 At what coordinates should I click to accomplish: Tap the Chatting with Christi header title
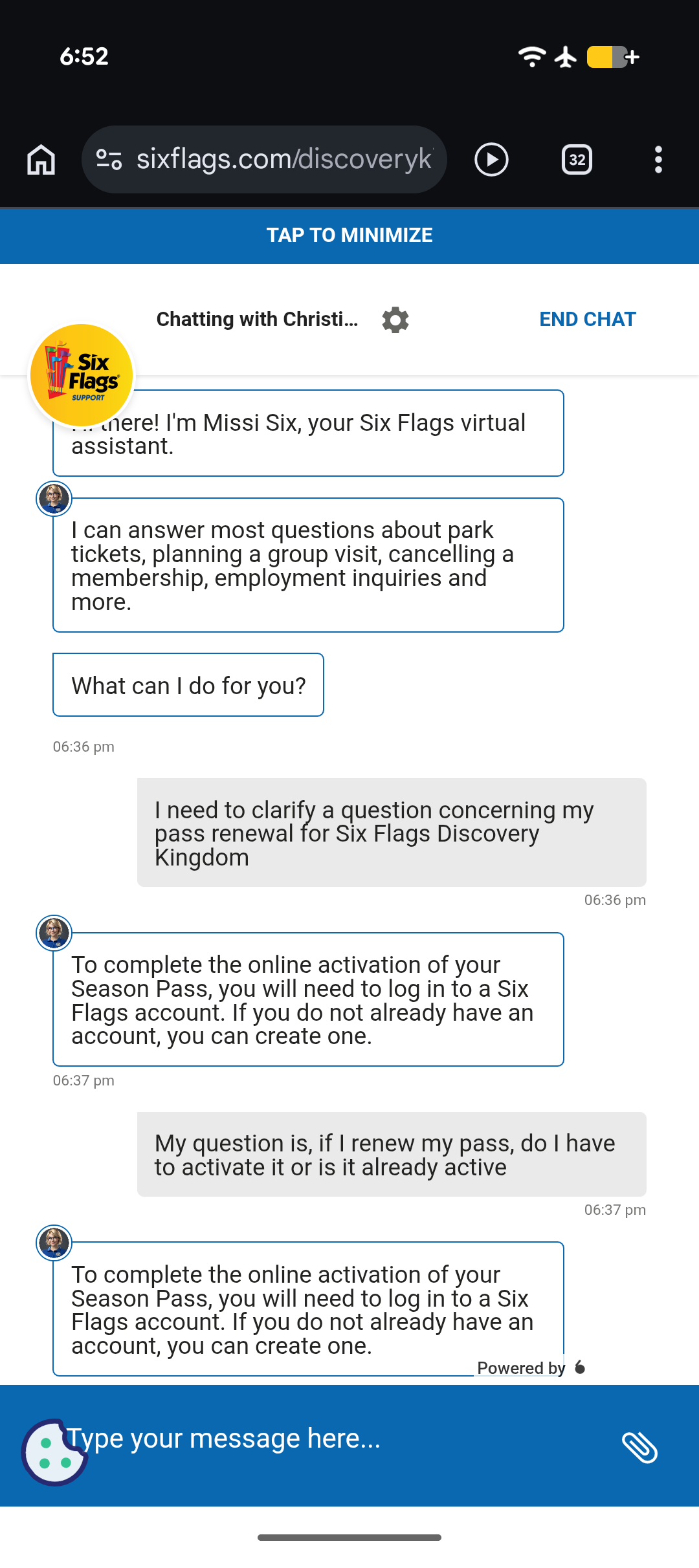pyautogui.click(x=257, y=320)
